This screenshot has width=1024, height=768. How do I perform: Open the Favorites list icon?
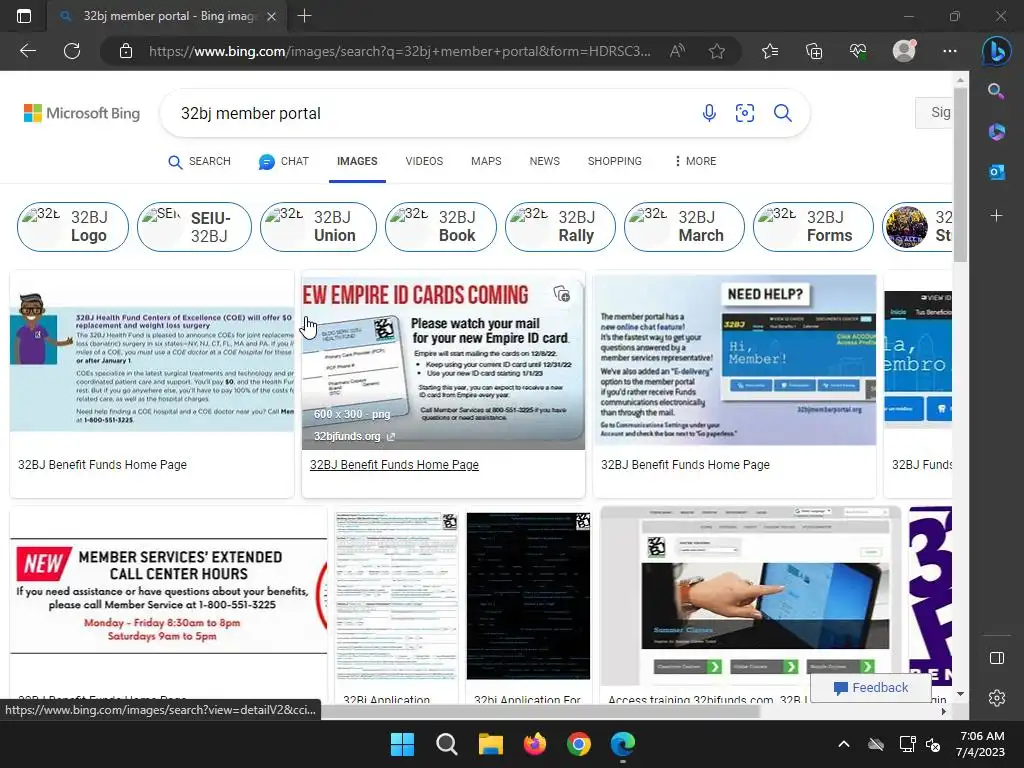[x=770, y=51]
